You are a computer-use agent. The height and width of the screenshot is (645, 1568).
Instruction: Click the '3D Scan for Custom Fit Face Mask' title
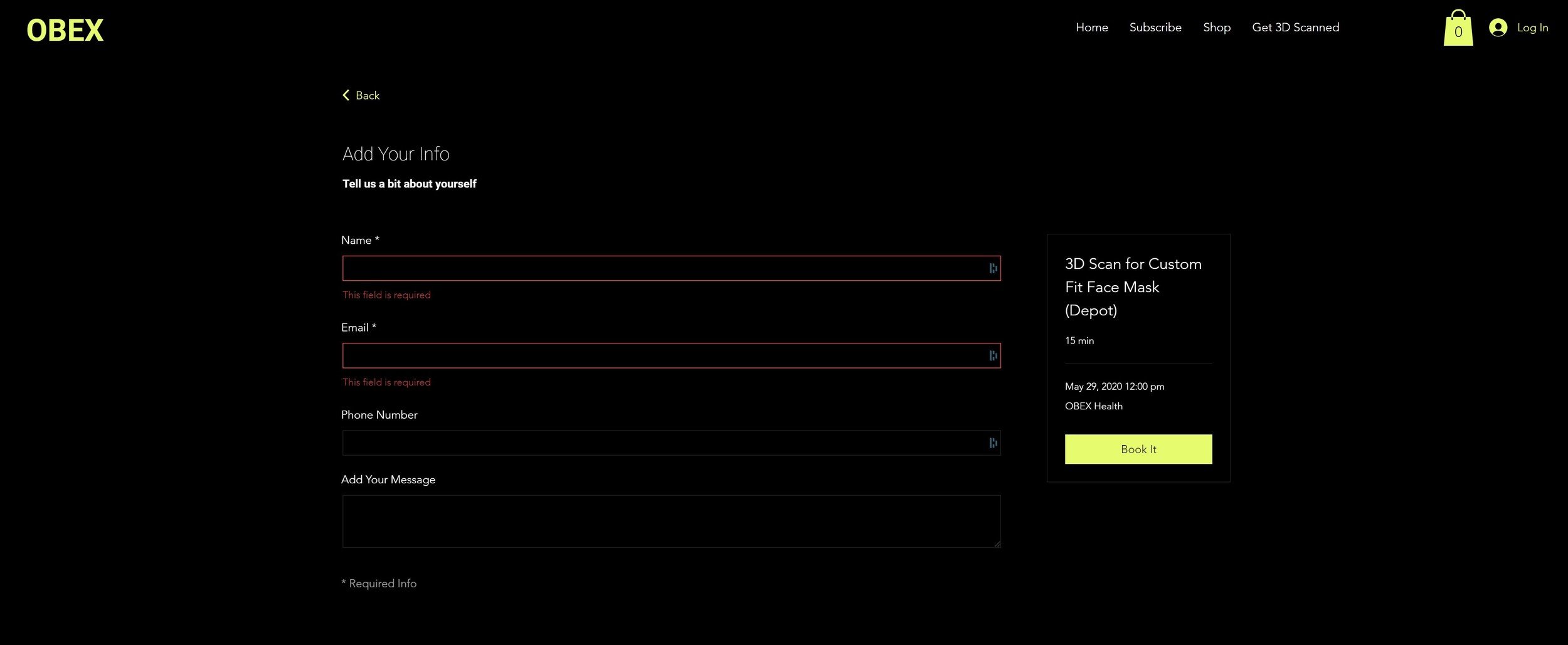click(1133, 287)
